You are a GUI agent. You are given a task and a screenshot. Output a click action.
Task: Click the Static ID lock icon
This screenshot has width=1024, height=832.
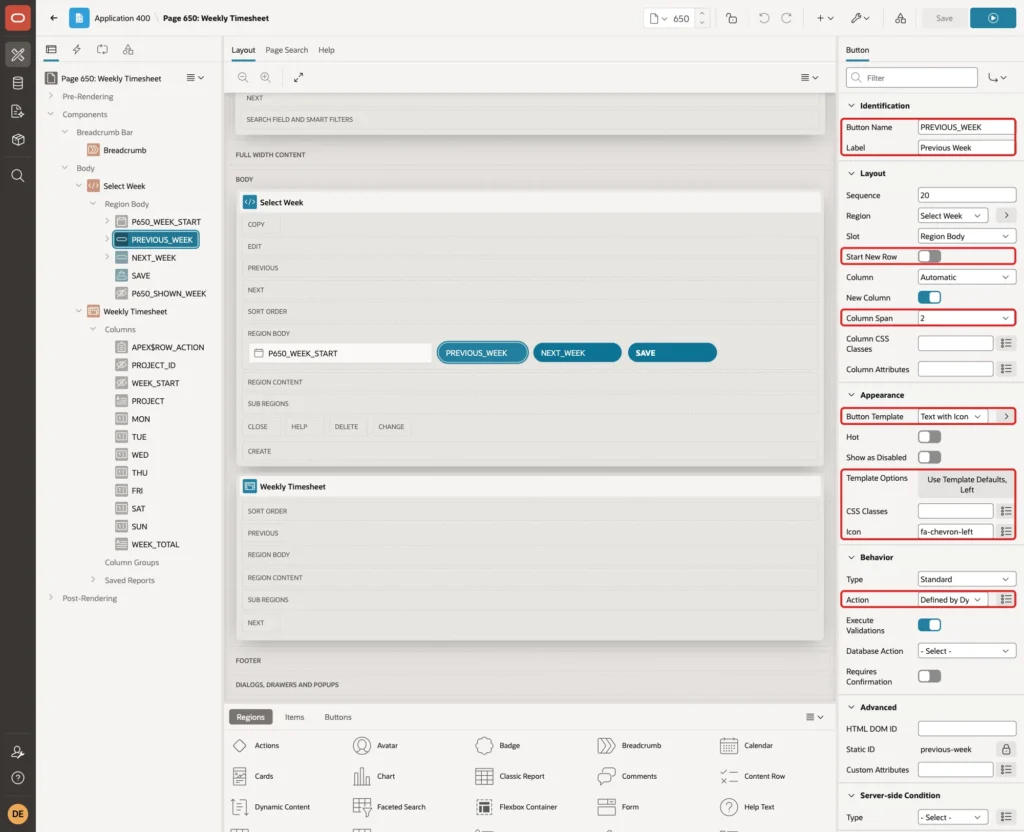[1006, 749]
